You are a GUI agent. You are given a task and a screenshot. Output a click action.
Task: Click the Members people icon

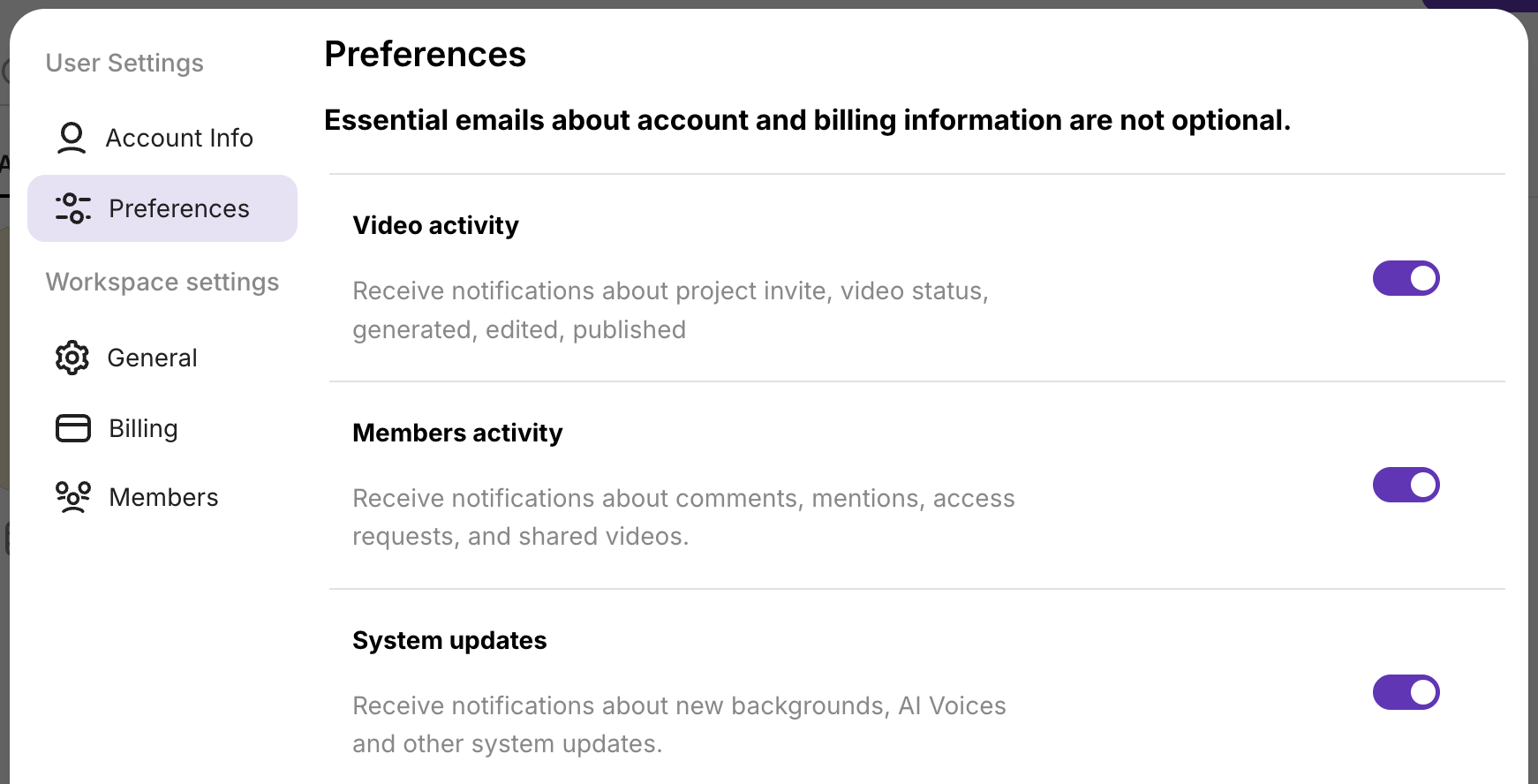coord(73,497)
